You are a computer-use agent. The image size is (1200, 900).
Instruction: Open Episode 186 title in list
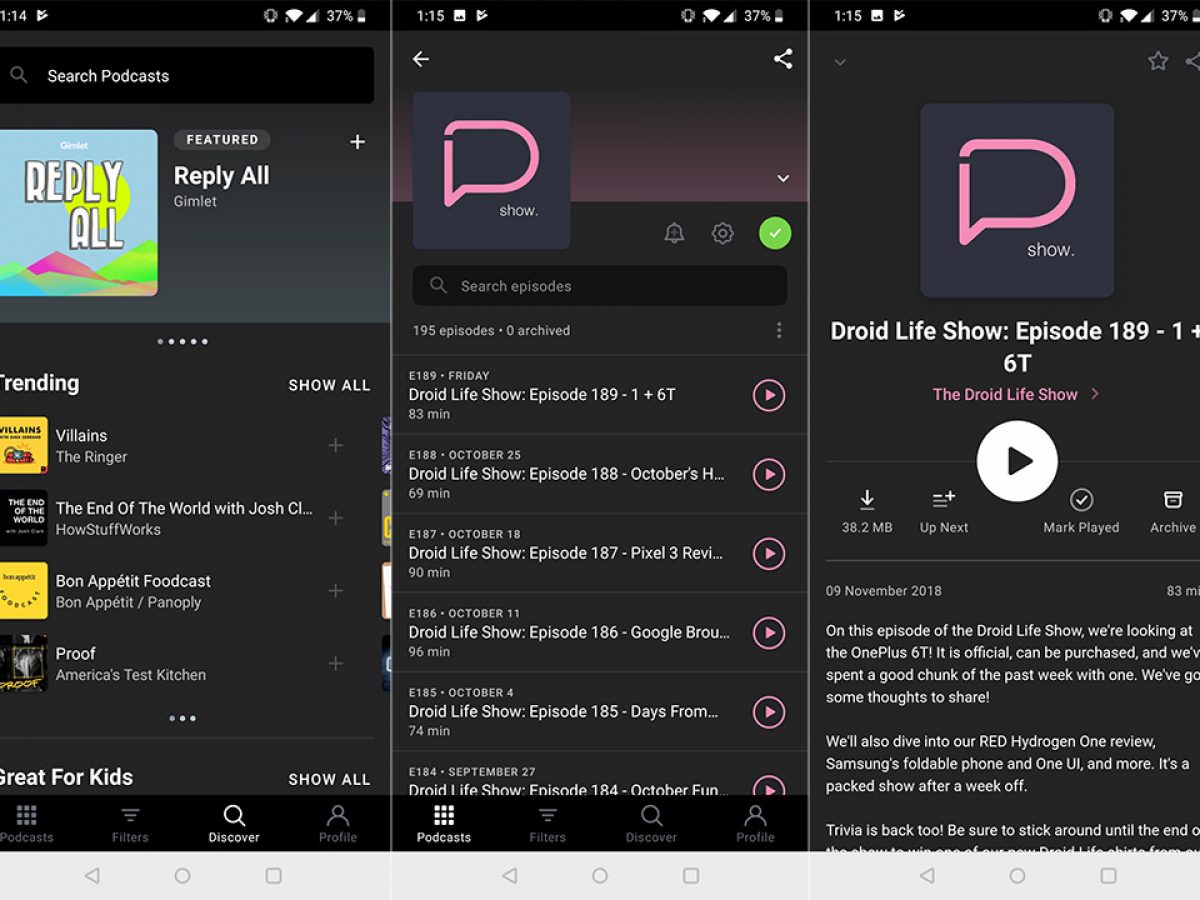pyautogui.click(x=569, y=632)
